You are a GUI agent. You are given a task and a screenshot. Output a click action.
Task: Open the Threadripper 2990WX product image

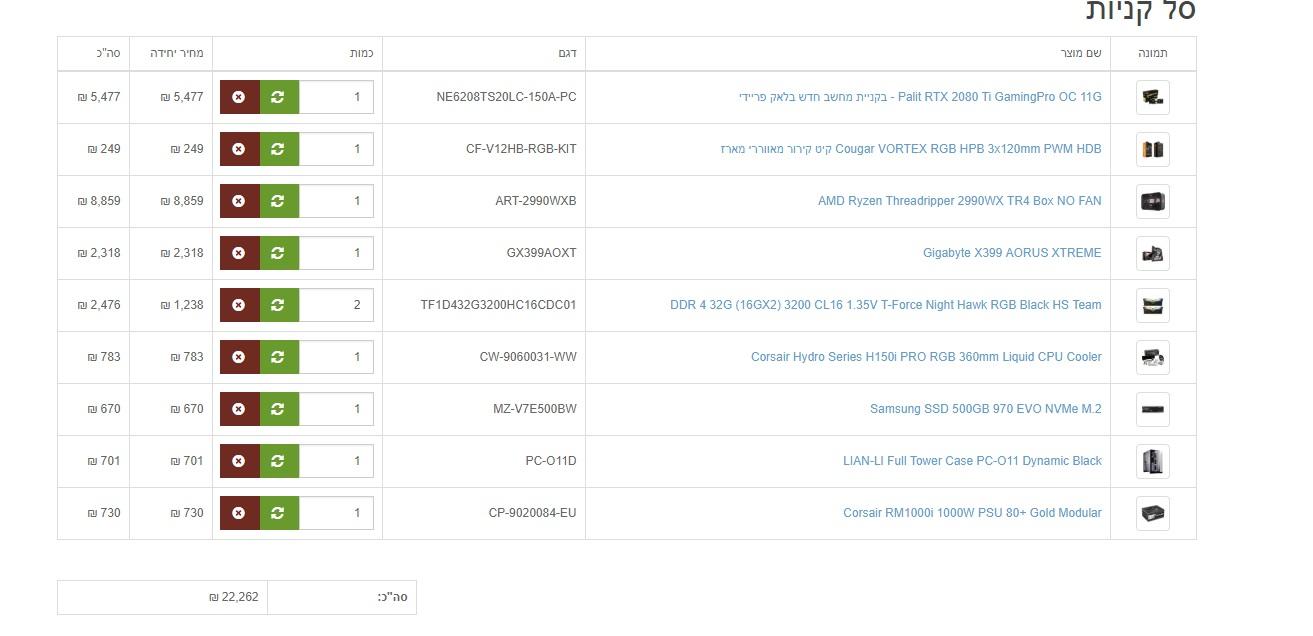tap(1153, 201)
